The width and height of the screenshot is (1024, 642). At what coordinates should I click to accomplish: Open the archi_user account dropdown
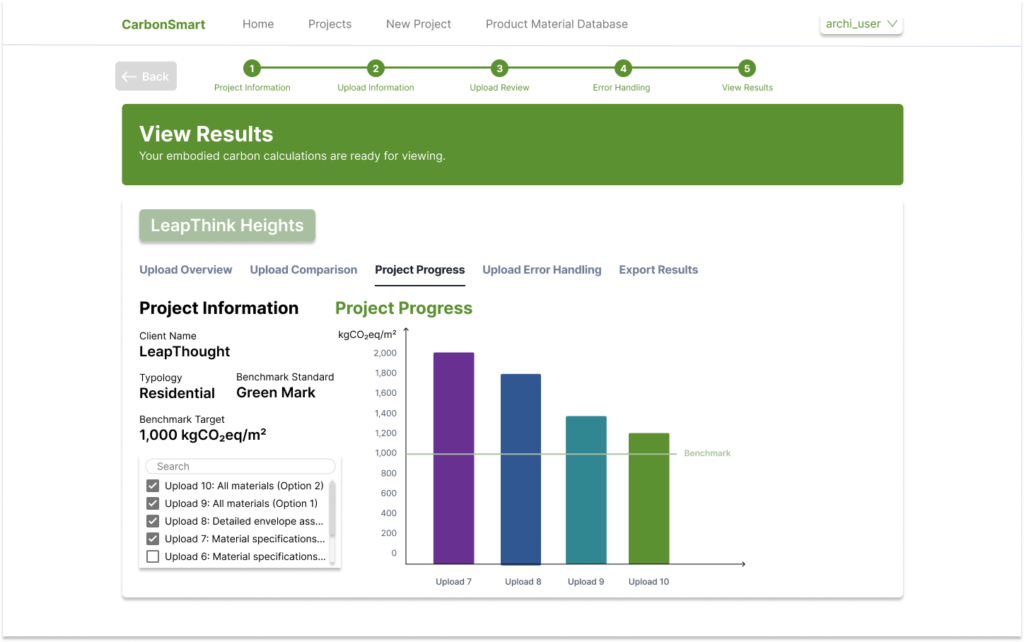[x=860, y=23]
